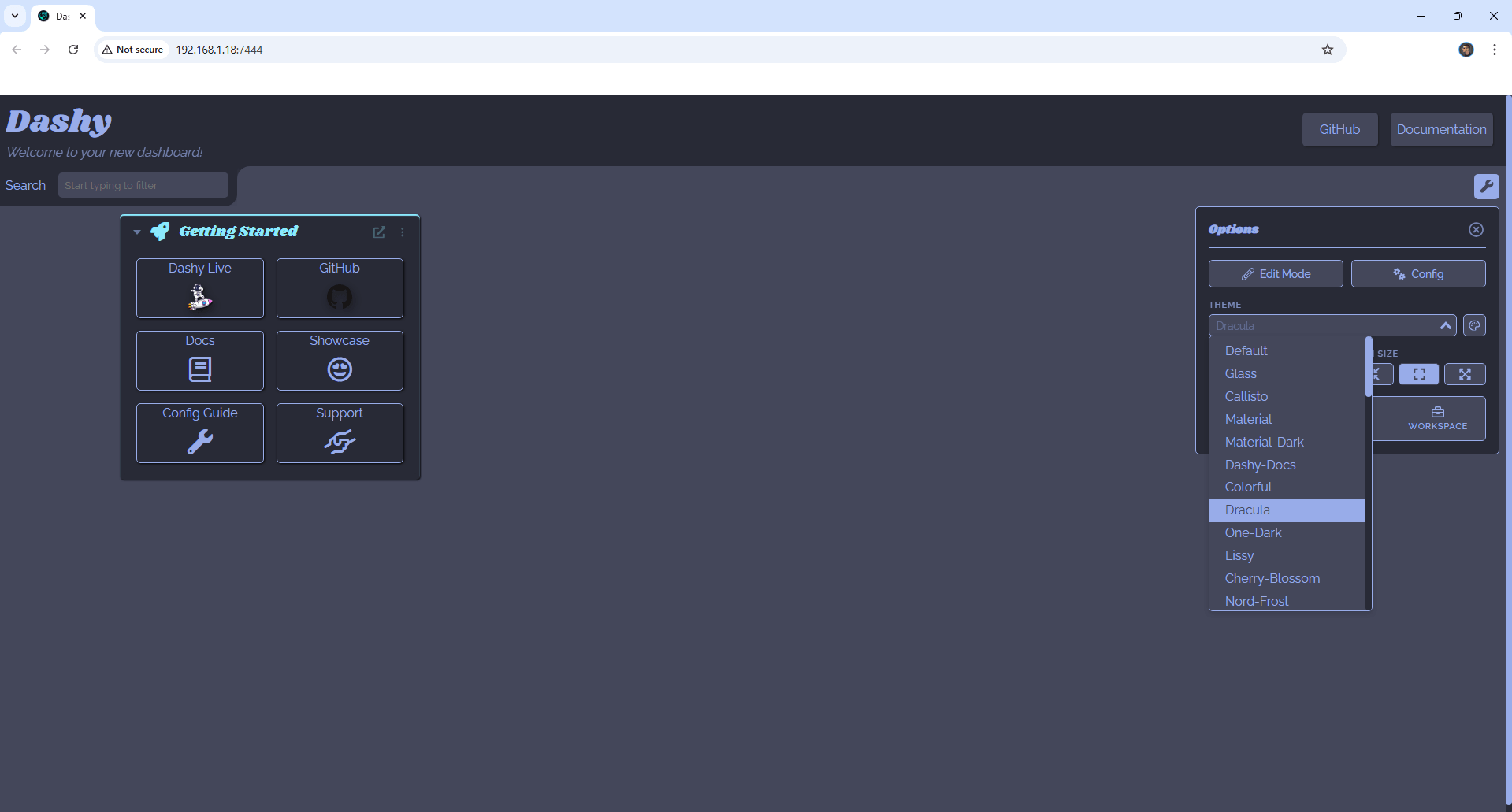
Task: Select the highlighted Dracula theme option
Action: pyautogui.click(x=1287, y=510)
